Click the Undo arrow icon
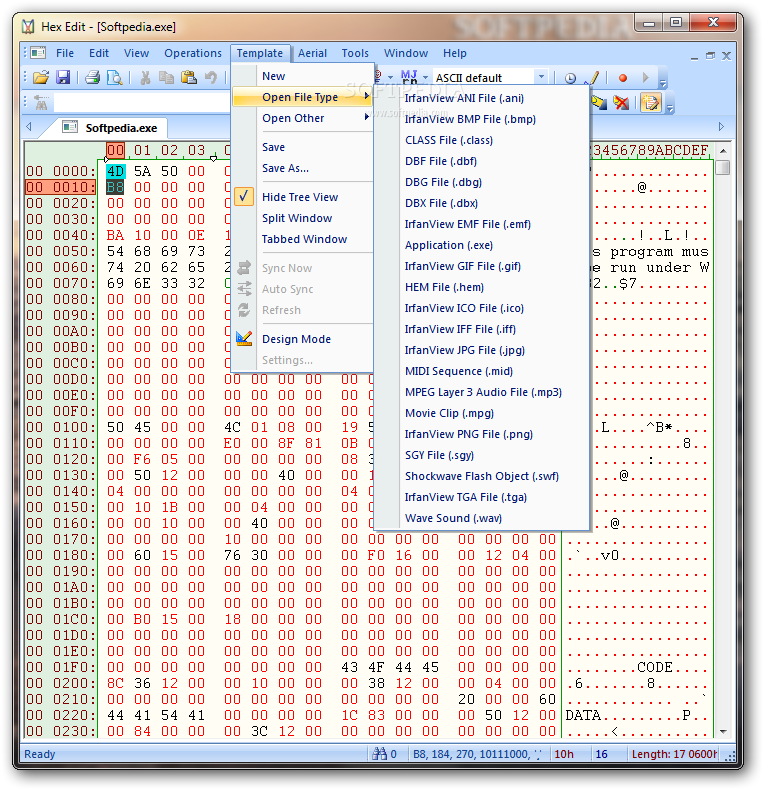764x790 pixels. pyautogui.click(x=211, y=78)
